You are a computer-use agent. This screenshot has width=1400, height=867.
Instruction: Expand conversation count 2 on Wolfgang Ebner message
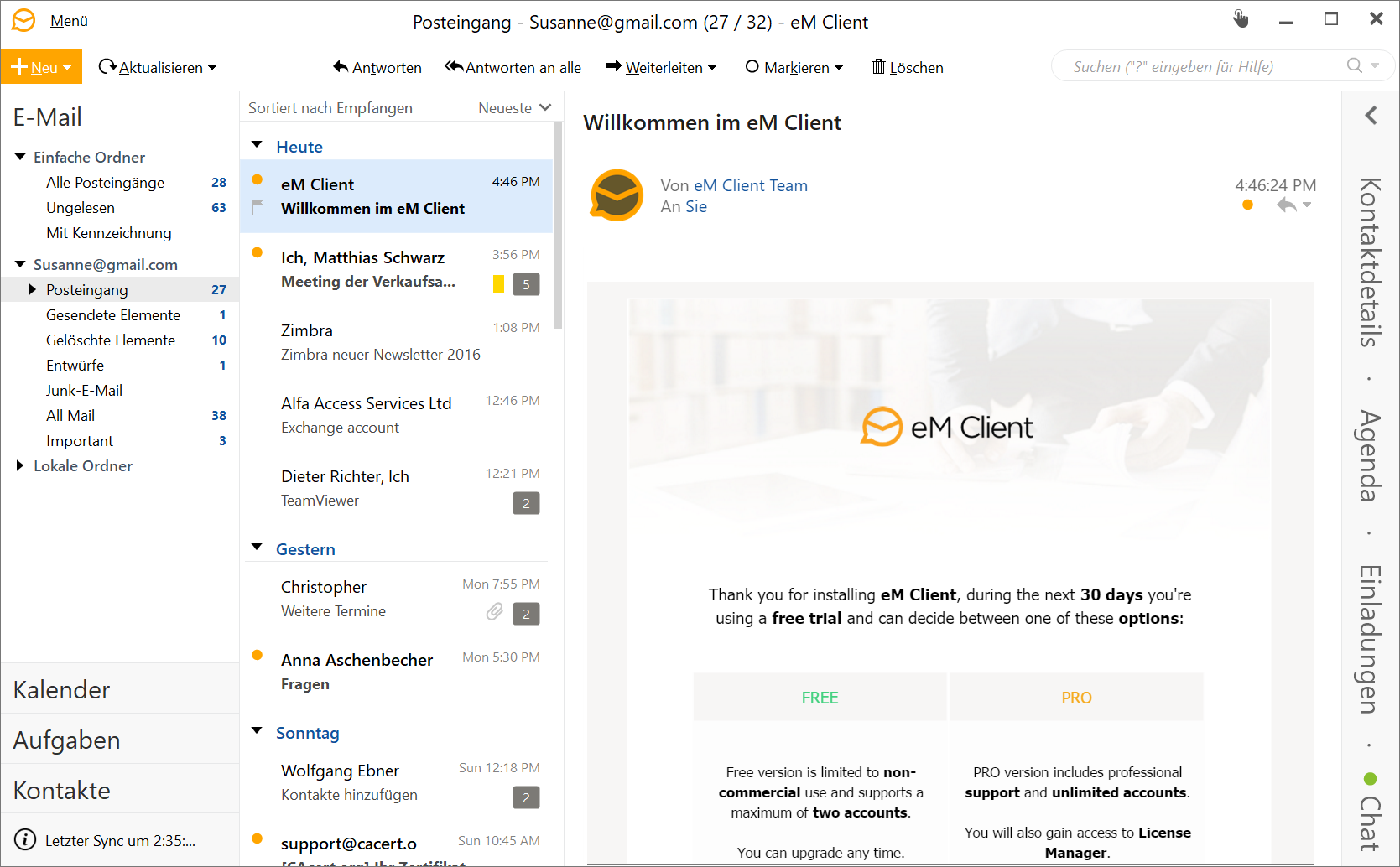(526, 797)
